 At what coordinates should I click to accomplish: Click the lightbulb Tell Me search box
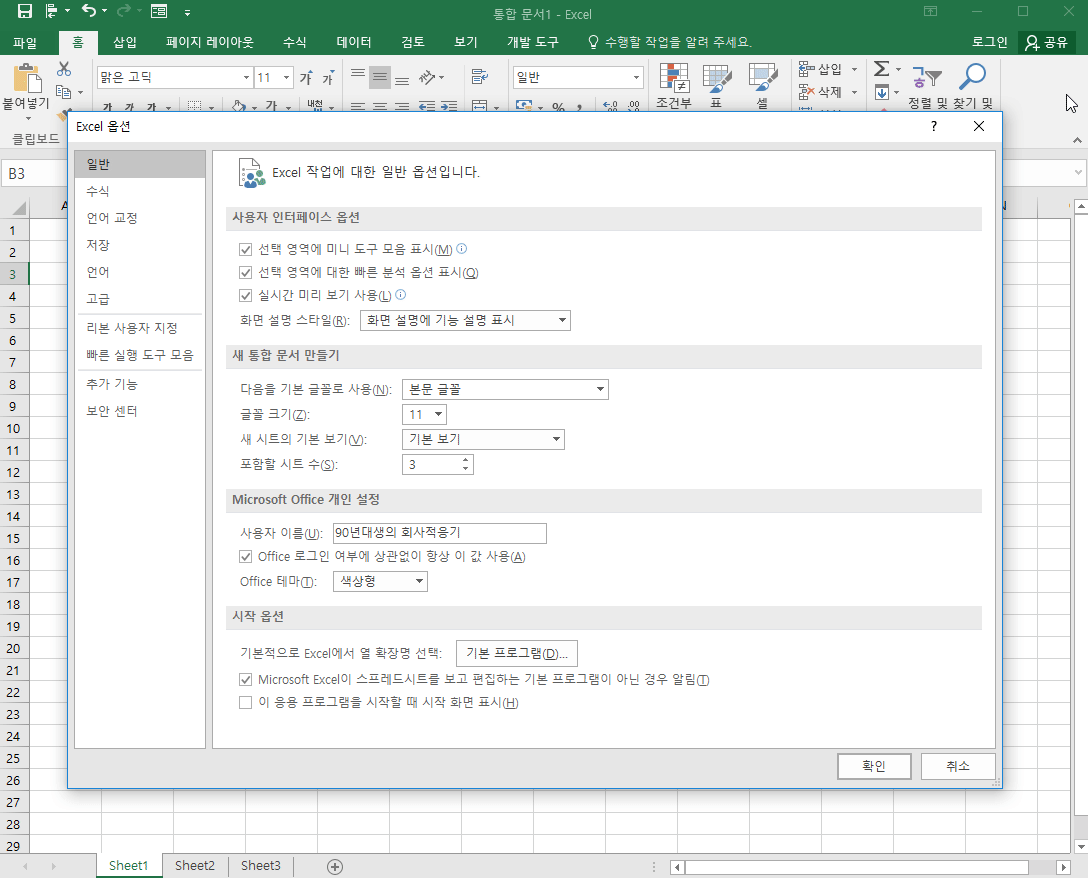coord(670,42)
